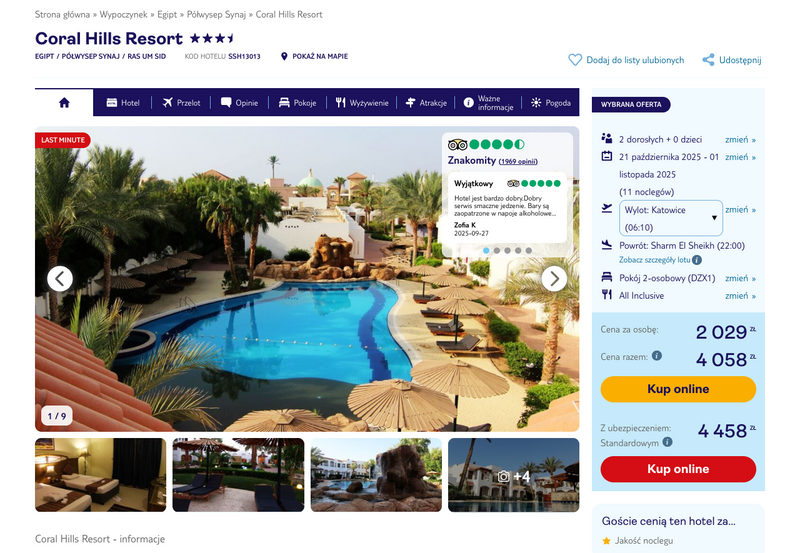
Task: Add hotel to favorites via heart icon
Action: coord(575,60)
